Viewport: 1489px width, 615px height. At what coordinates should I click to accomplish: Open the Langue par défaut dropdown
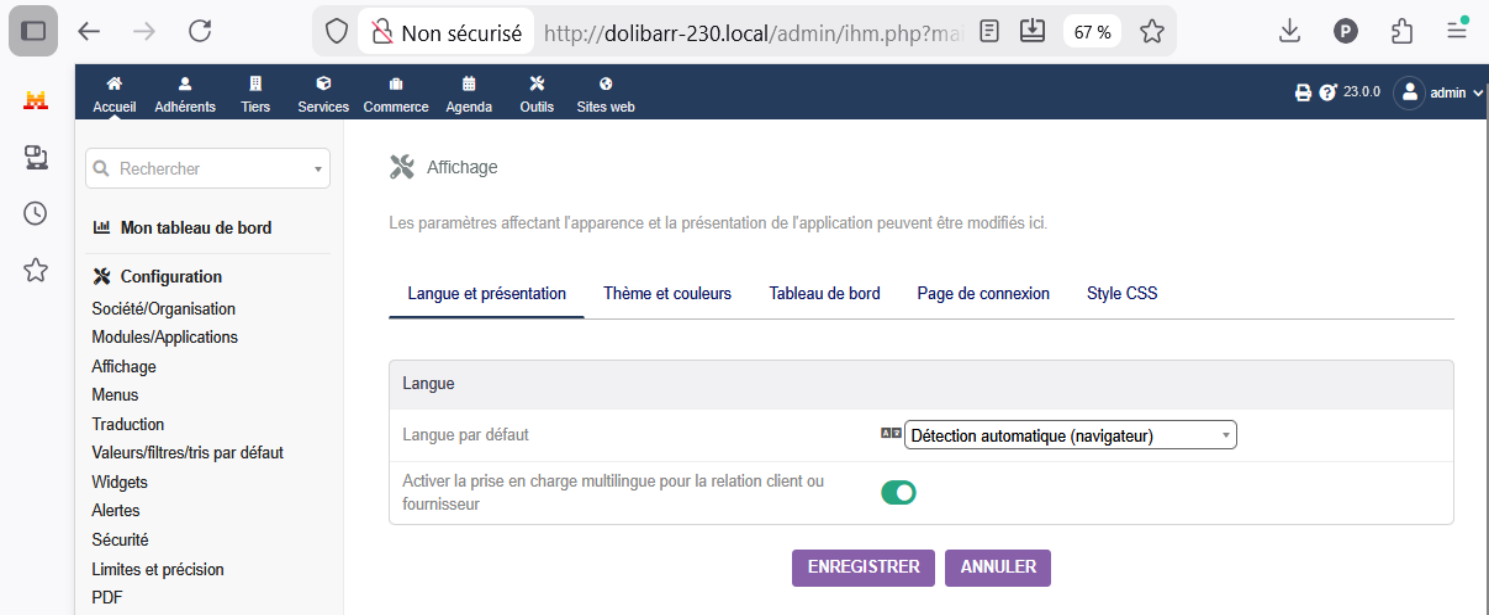click(1070, 435)
